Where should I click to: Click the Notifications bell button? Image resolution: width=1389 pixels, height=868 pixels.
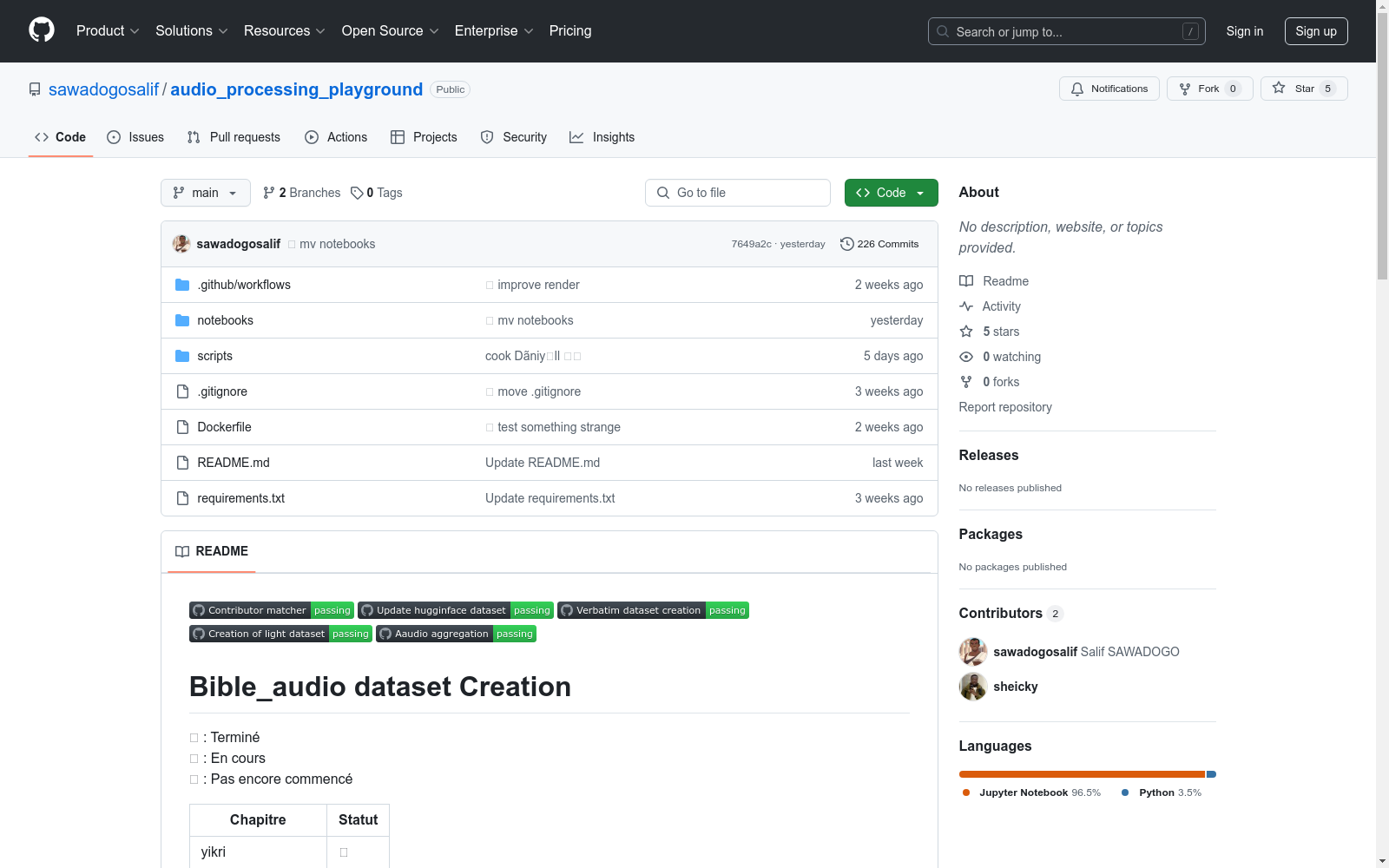point(1109,89)
